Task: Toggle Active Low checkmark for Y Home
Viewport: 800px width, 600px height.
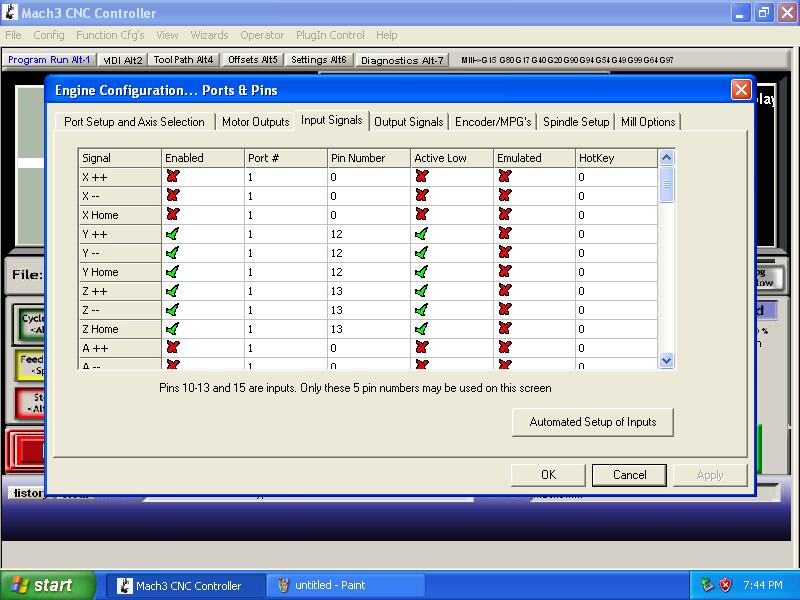Action: tap(421, 272)
